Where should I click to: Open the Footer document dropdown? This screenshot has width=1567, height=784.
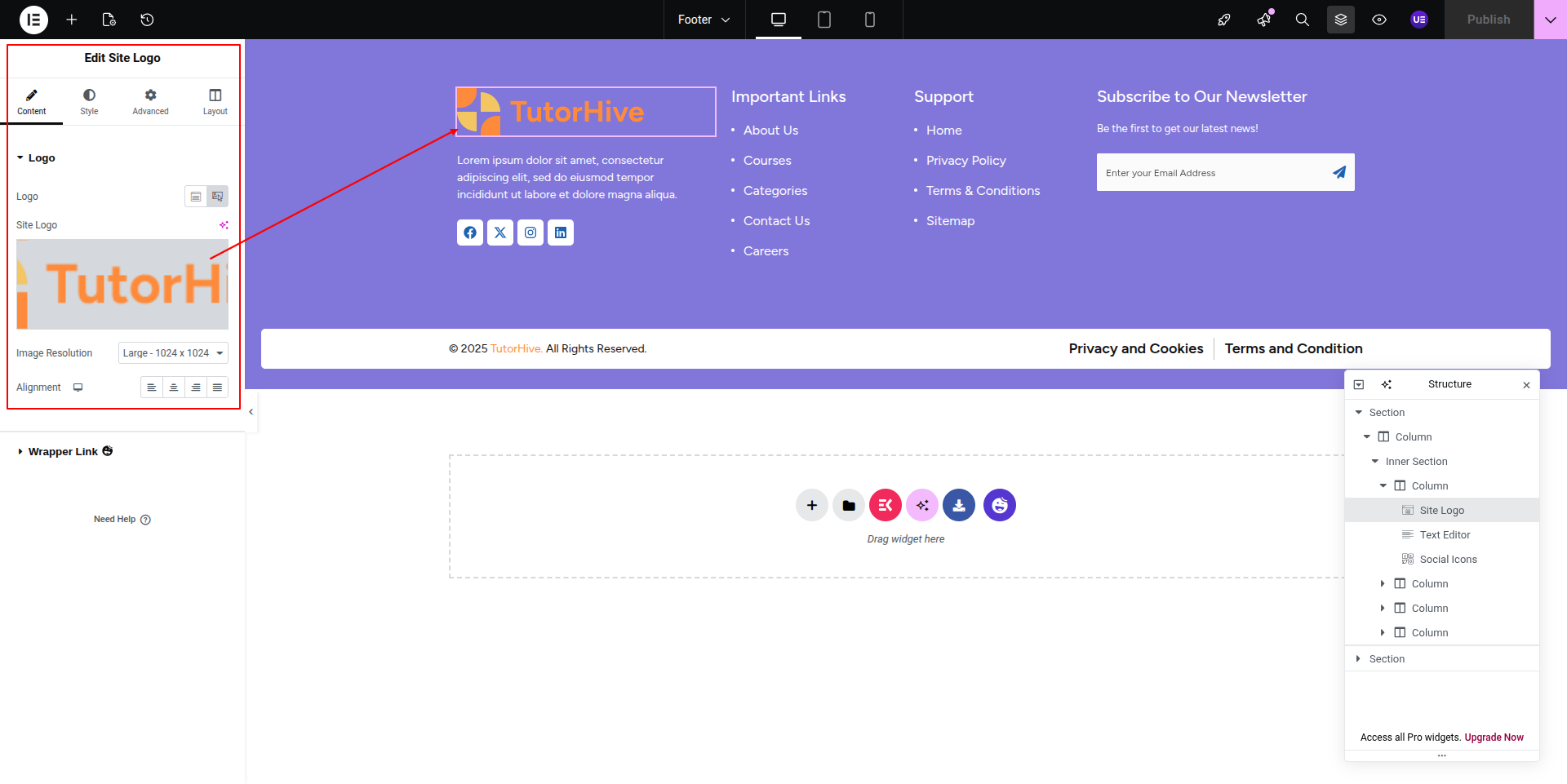tap(704, 20)
